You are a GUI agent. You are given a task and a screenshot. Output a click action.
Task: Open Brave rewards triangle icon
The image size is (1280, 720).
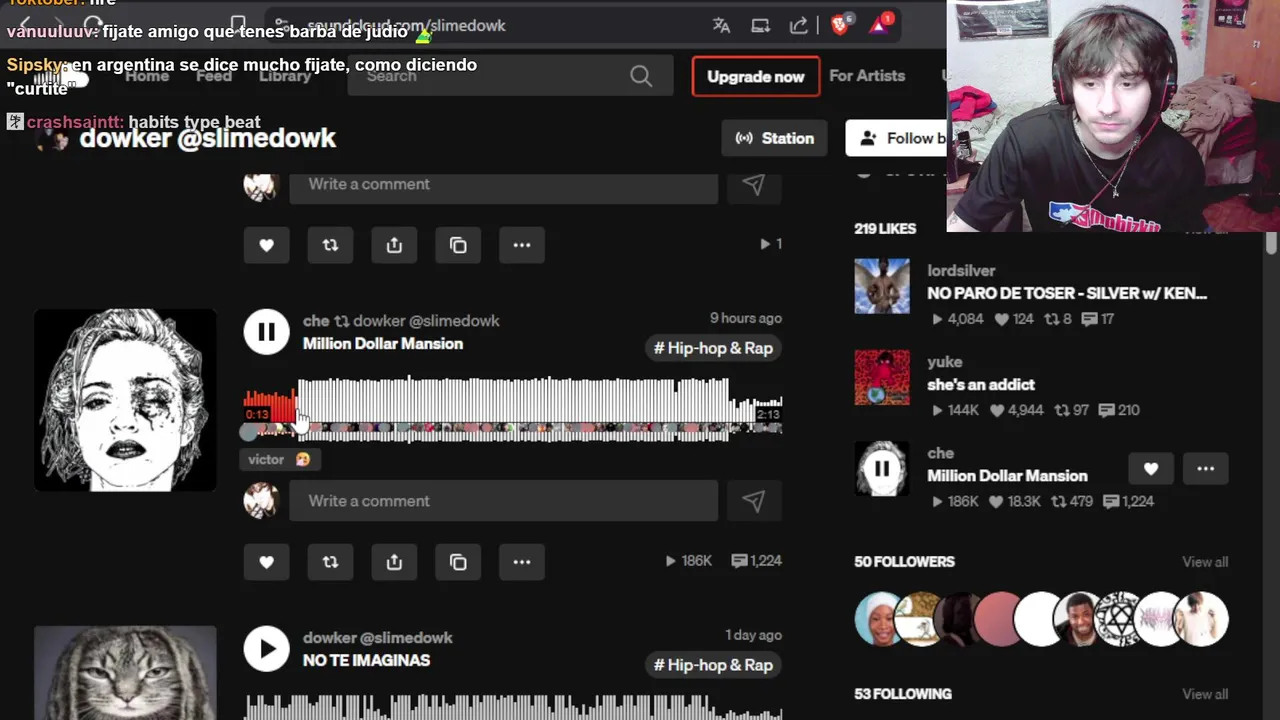(x=880, y=25)
